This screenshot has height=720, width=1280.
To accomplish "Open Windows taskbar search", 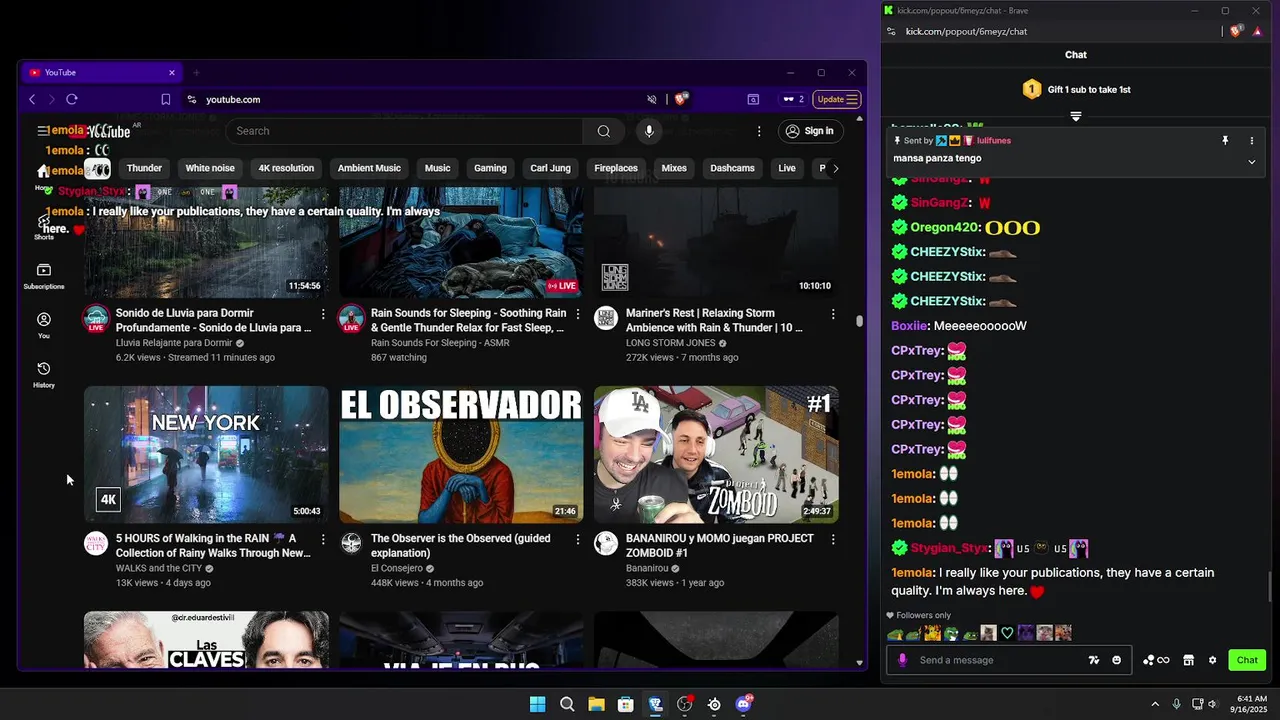I will point(567,704).
